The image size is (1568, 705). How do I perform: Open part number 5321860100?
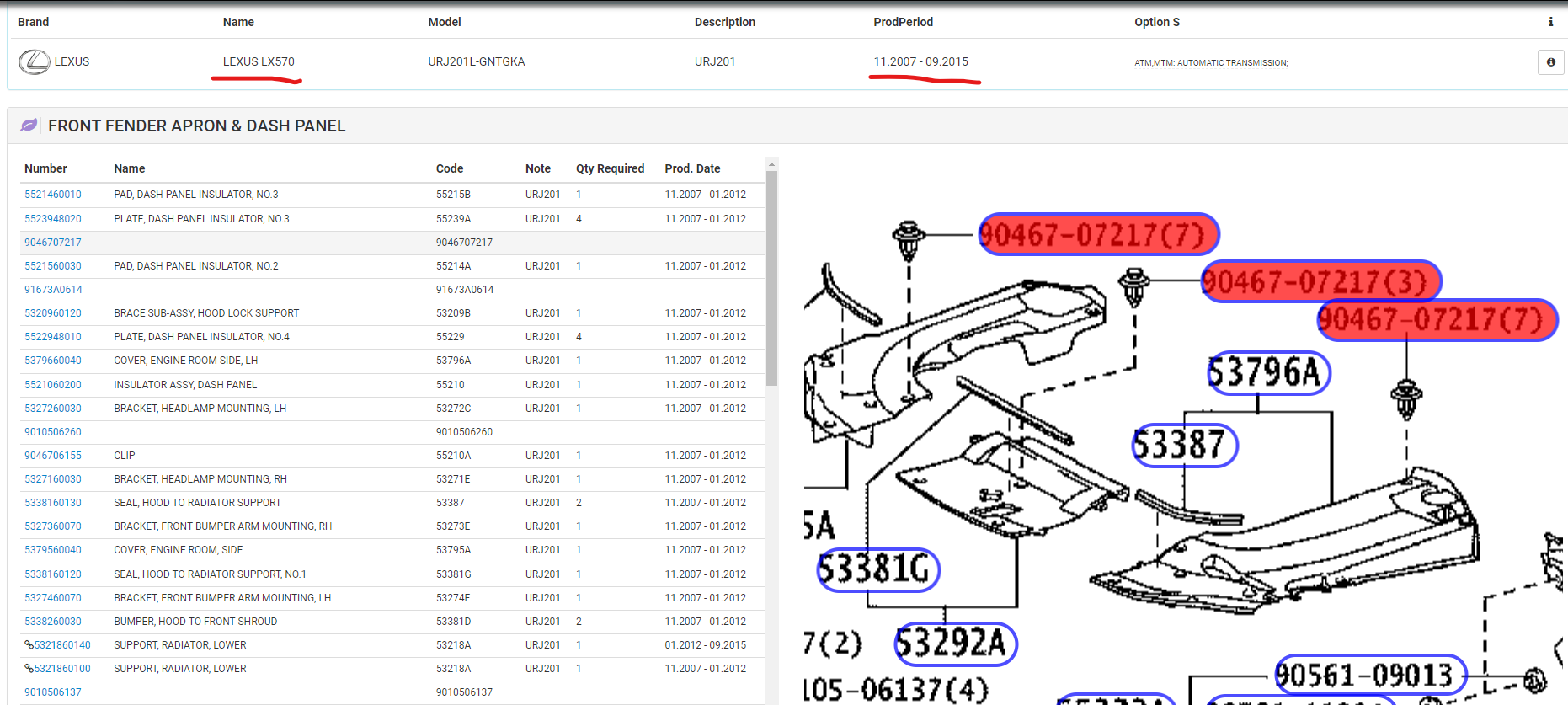point(62,669)
